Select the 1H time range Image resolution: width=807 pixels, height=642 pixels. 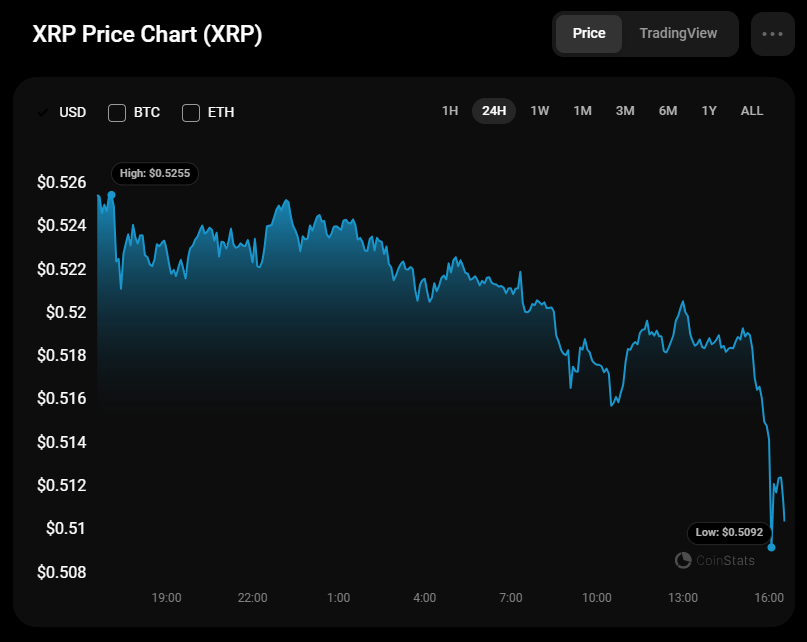tap(450, 111)
